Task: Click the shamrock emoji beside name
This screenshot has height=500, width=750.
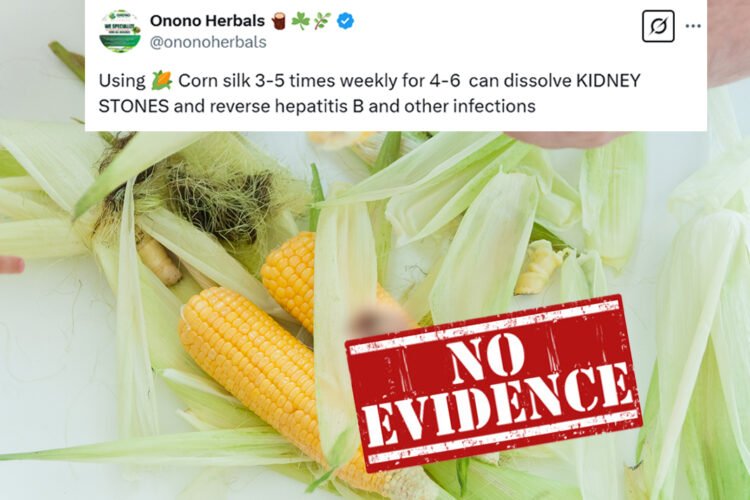Action: [x=300, y=21]
